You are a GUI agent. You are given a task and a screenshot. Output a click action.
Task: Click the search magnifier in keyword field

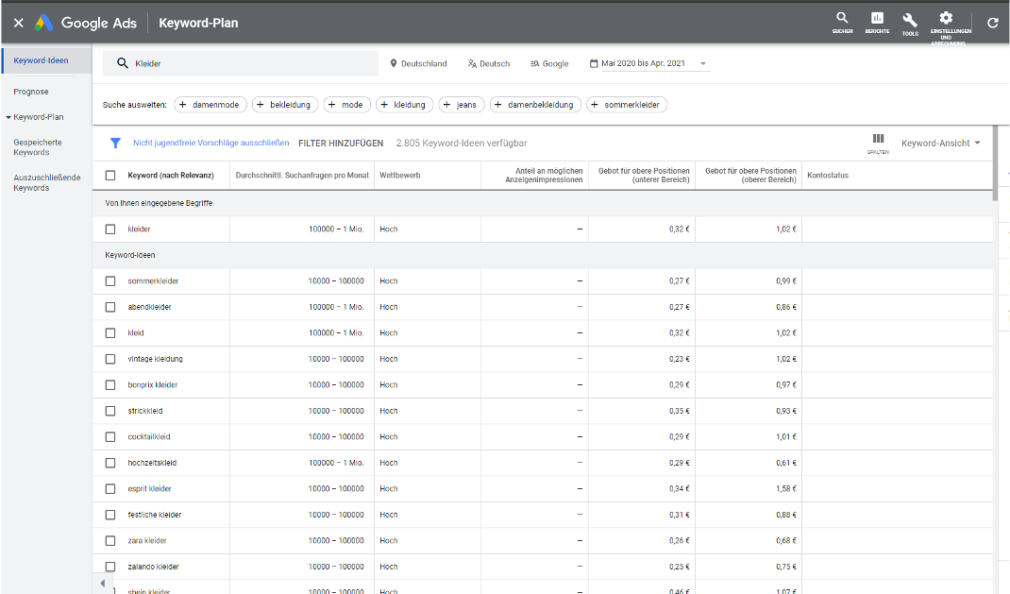pos(122,63)
